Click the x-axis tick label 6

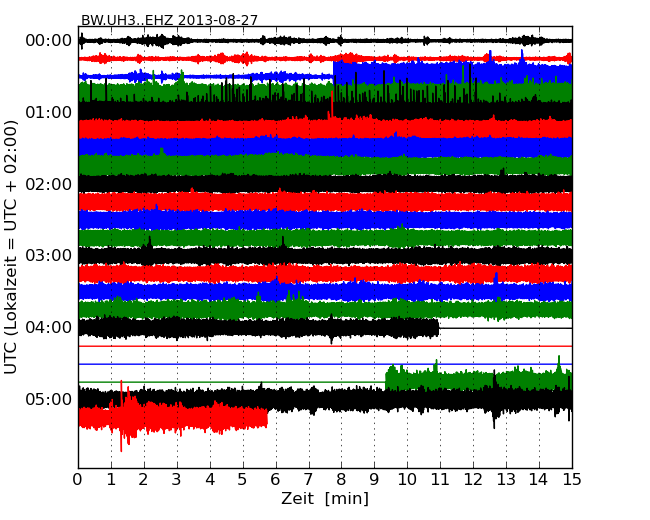tap(275, 480)
